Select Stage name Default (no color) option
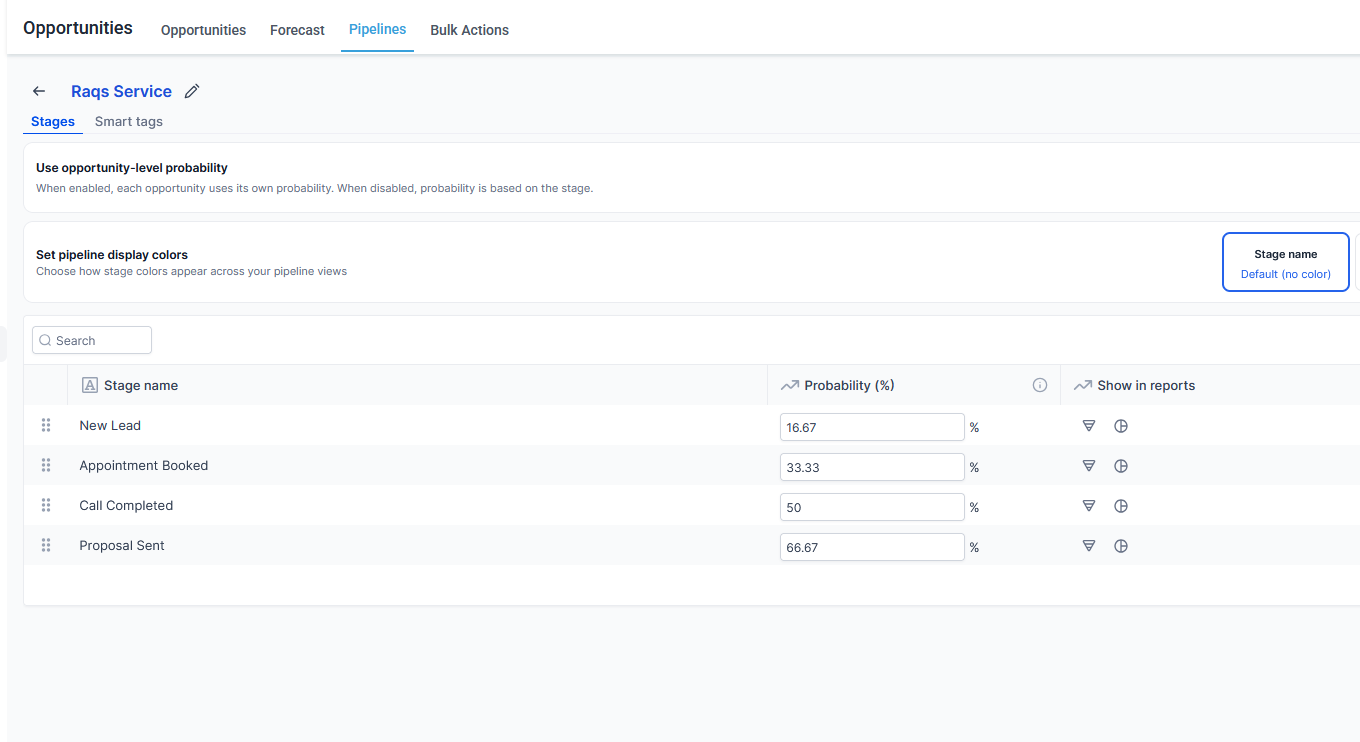The image size is (1360, 742). click(1286, 262)
